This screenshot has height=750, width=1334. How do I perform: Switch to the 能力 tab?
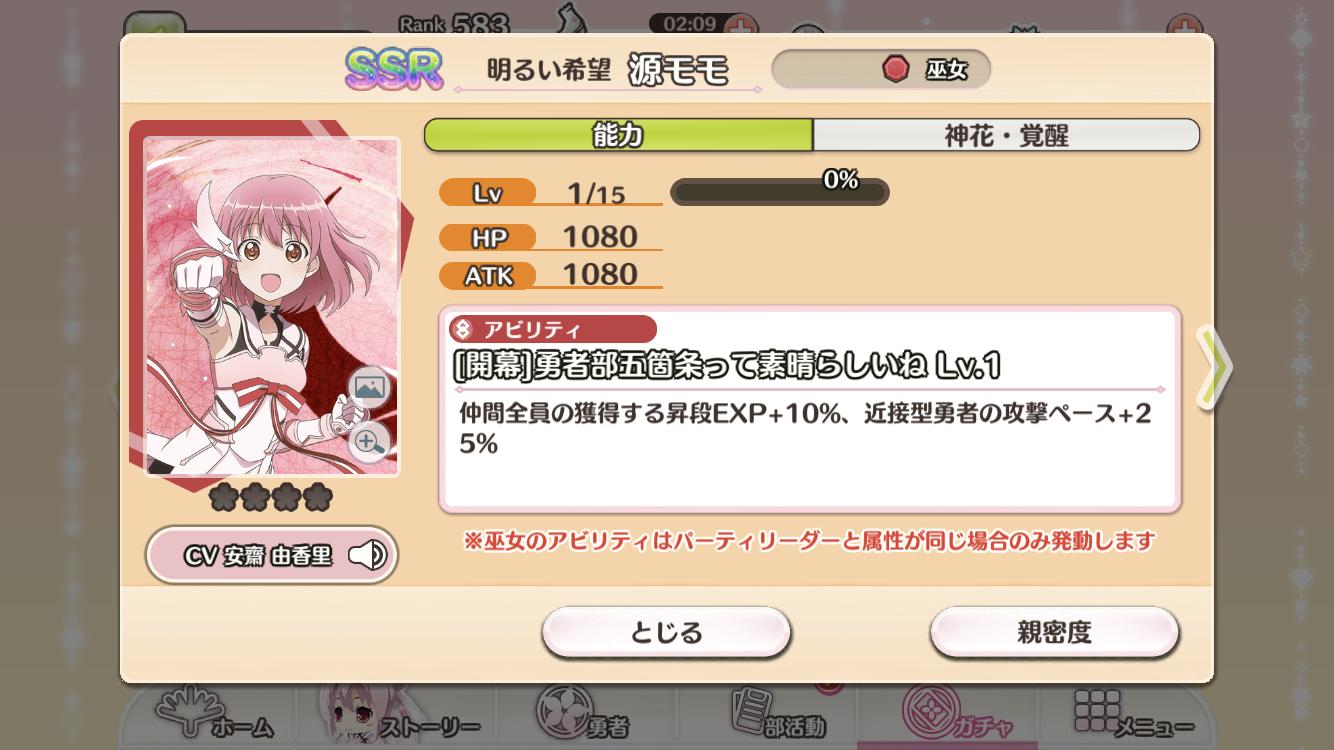(x=618, y=135)
